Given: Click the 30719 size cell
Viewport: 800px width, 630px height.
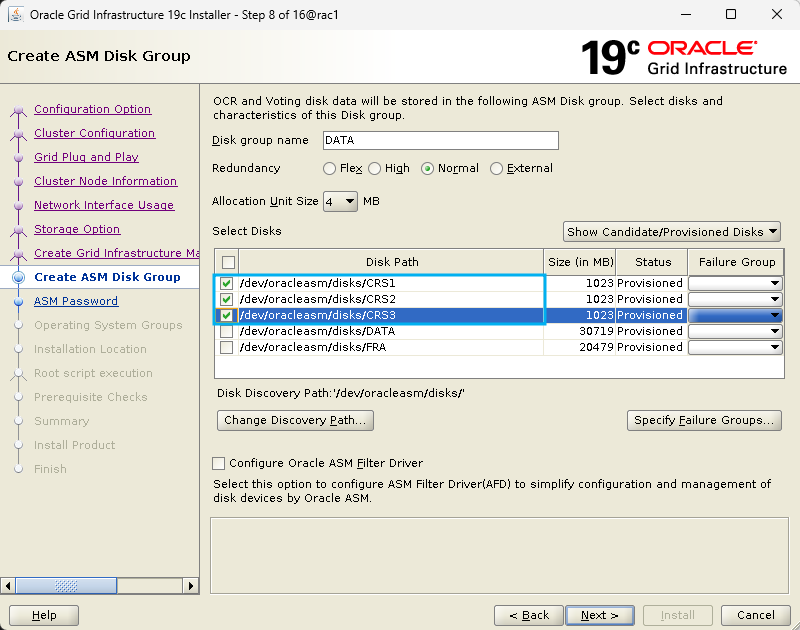Looking at the screenshot, I should tap(580, 331).
